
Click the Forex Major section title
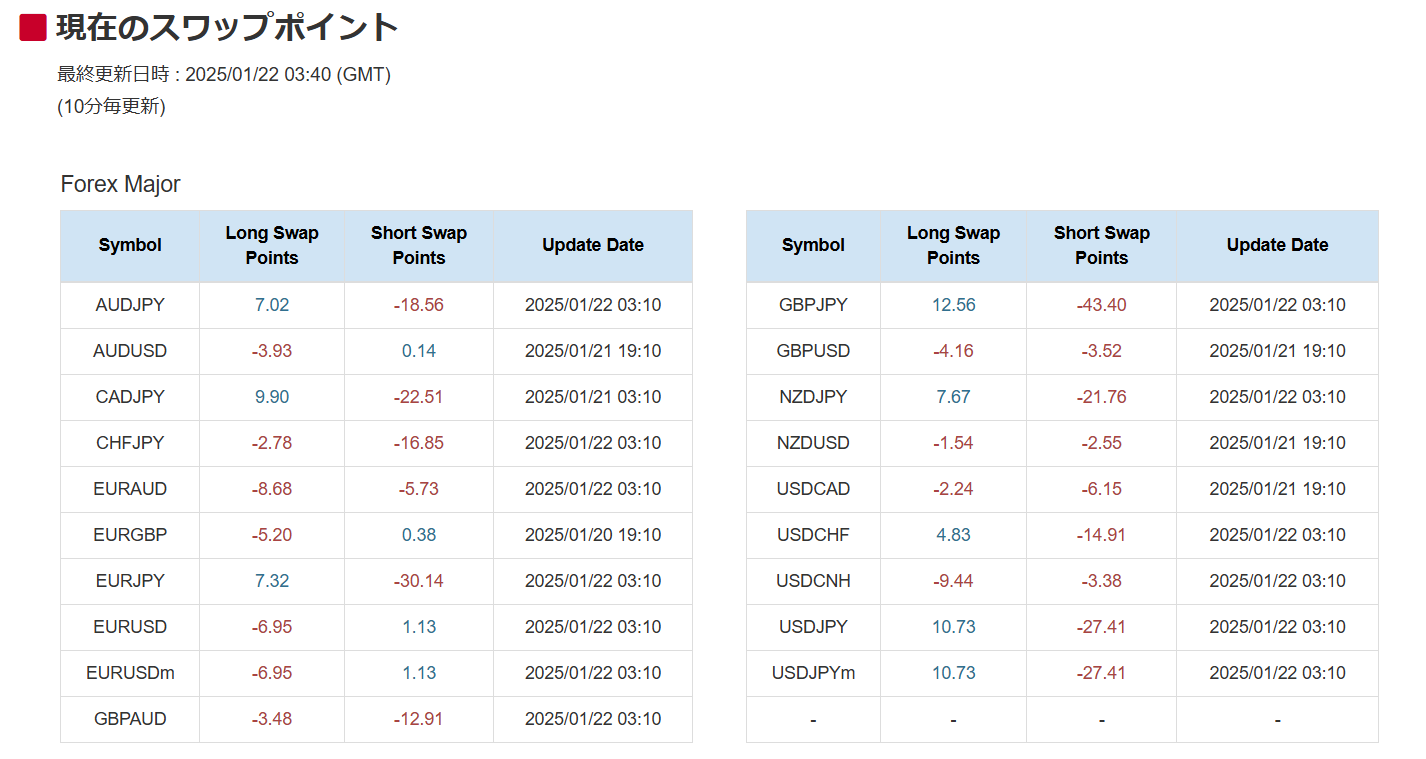click(x=120, y=184)
